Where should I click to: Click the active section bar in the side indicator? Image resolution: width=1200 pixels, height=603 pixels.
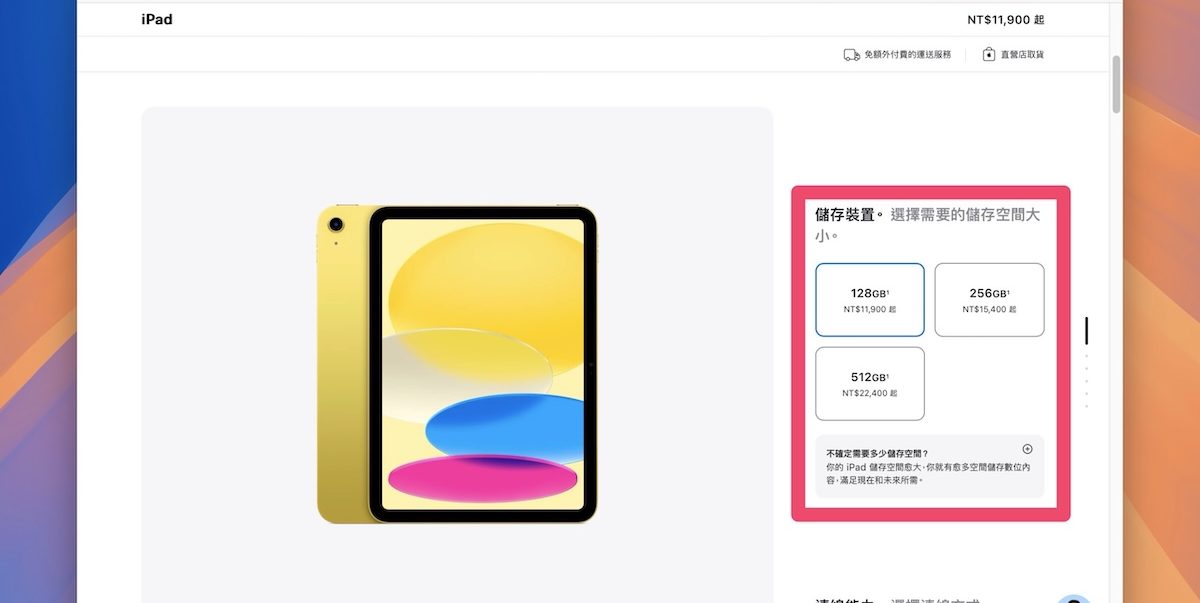[1087, 331]
